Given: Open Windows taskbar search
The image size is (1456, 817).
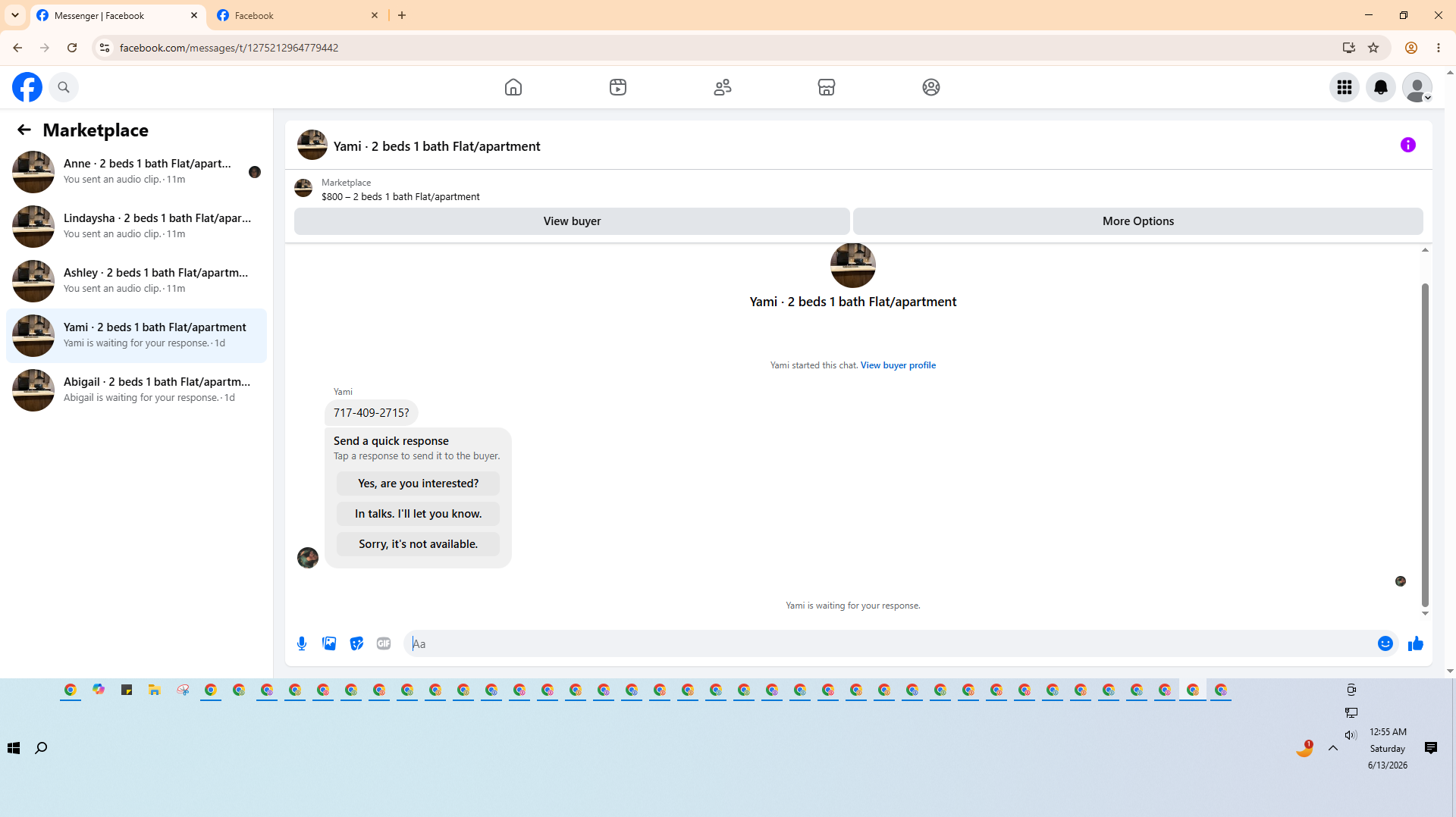Looking at the screenshot, I should point(41,748).
